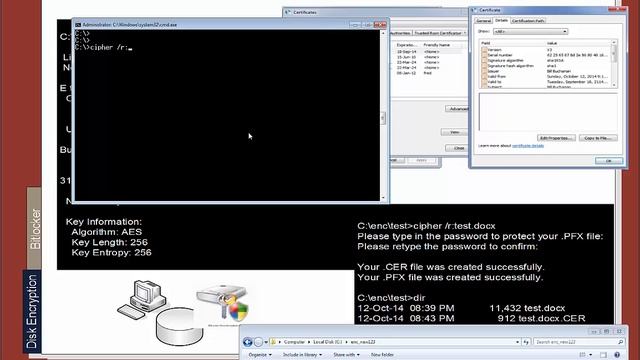
Task: Select the Issuer field row
Action: (x=546, y=71)
